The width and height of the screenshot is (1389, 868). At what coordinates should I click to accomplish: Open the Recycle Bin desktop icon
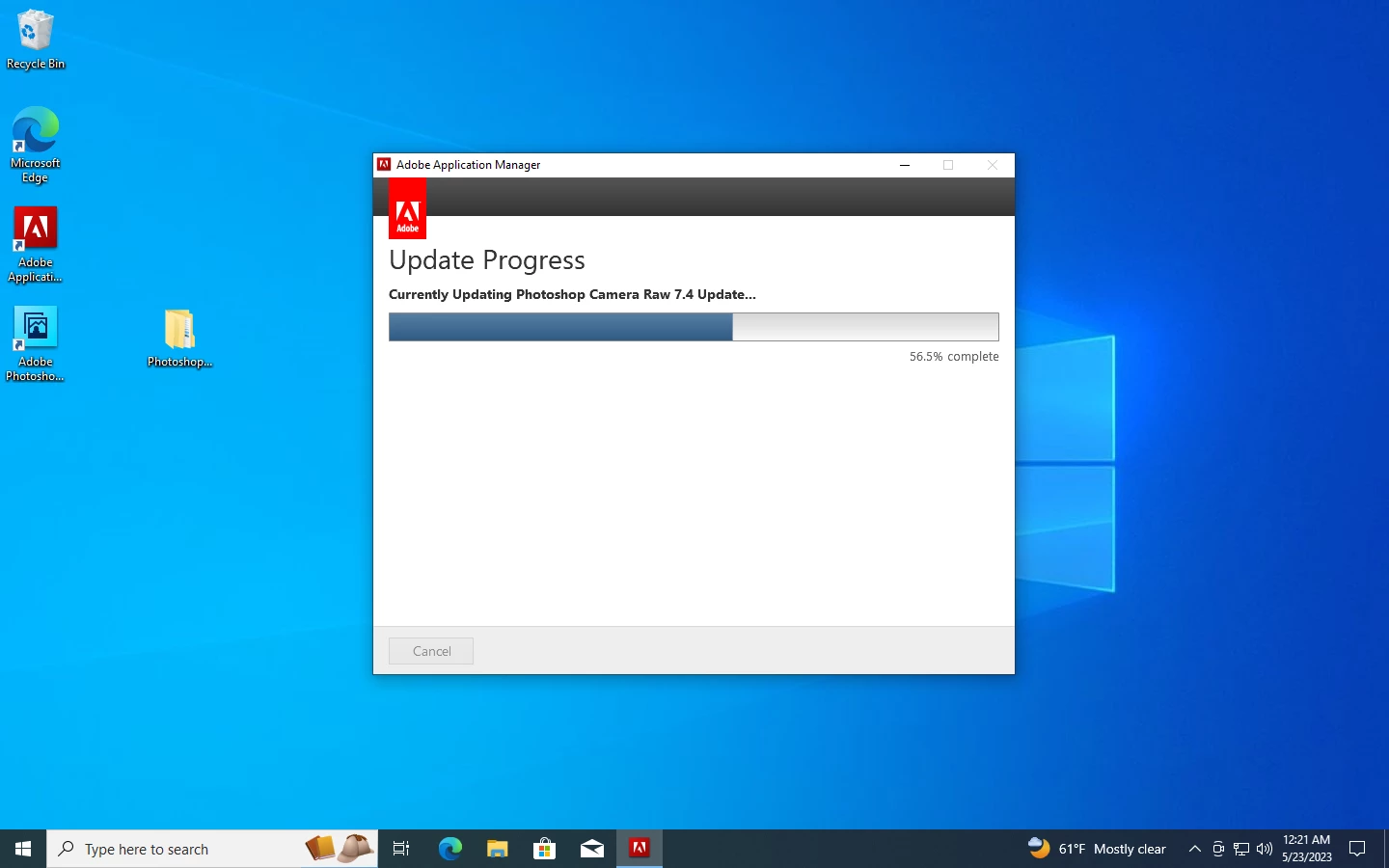tap(36, 41)
